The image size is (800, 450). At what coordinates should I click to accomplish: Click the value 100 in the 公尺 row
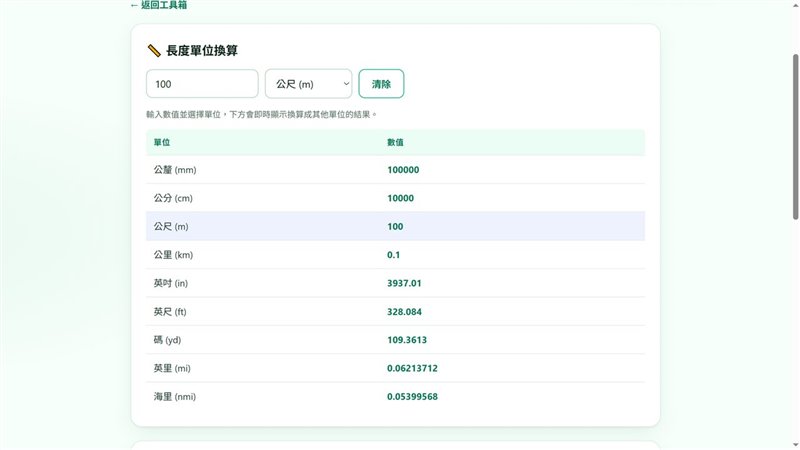pos(395,227)
